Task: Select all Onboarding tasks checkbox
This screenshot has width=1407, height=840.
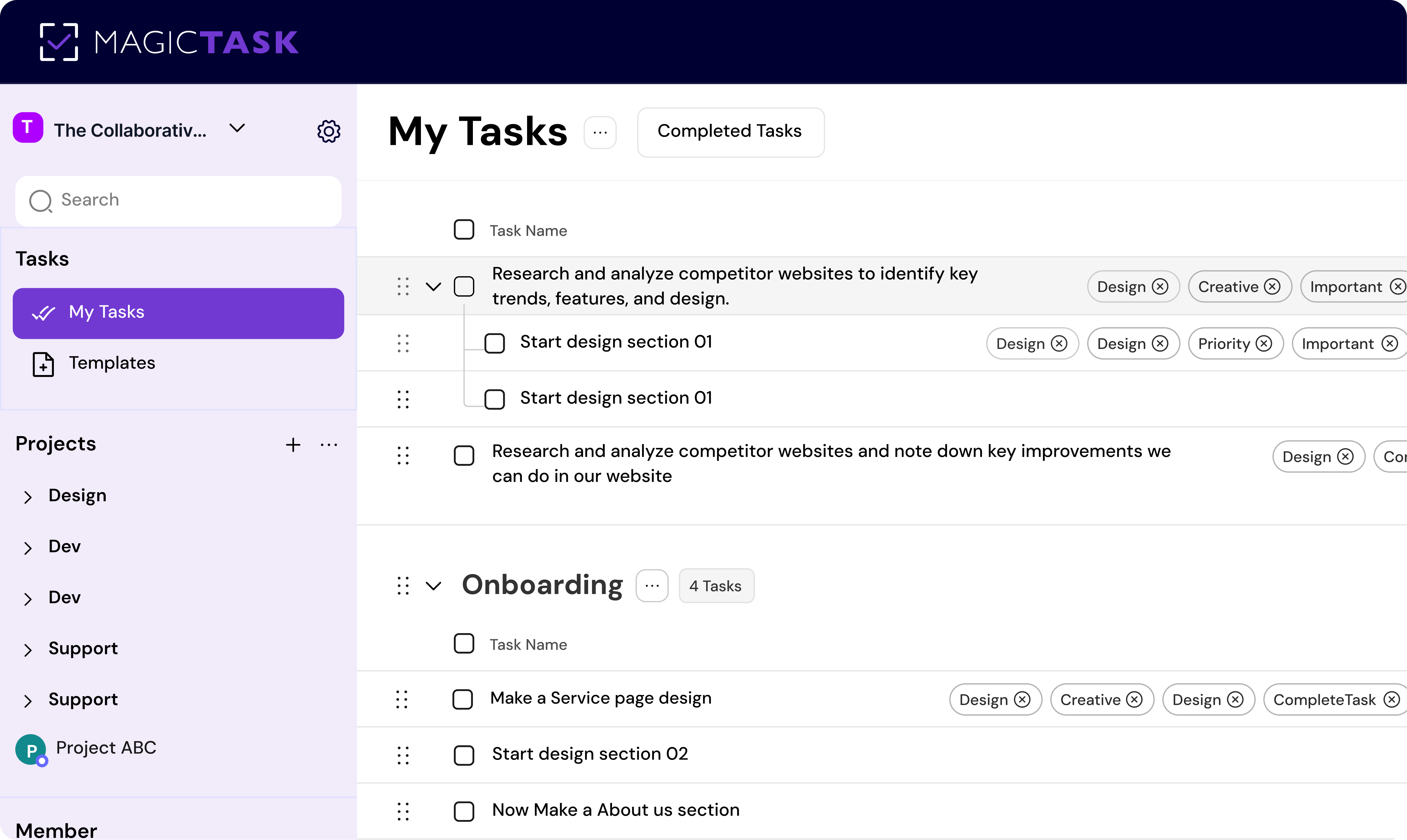Action: pyautogui.click(x=464, y=643)
